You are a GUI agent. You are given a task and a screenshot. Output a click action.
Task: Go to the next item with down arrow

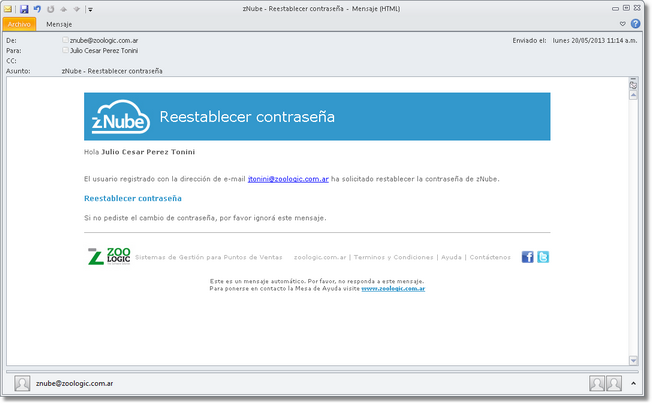(x=76, y=9)
